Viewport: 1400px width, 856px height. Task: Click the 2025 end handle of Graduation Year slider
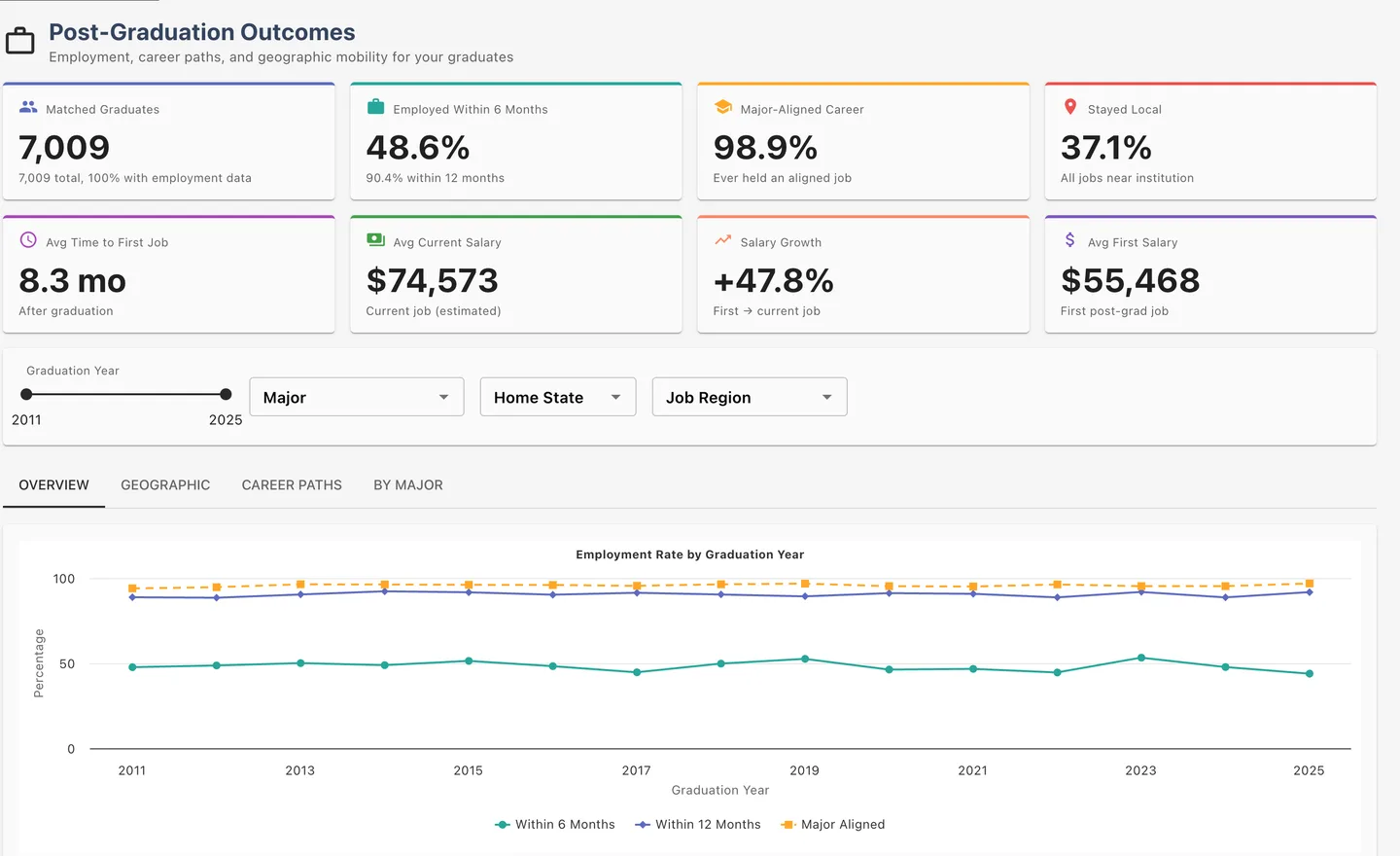[226, 394]
